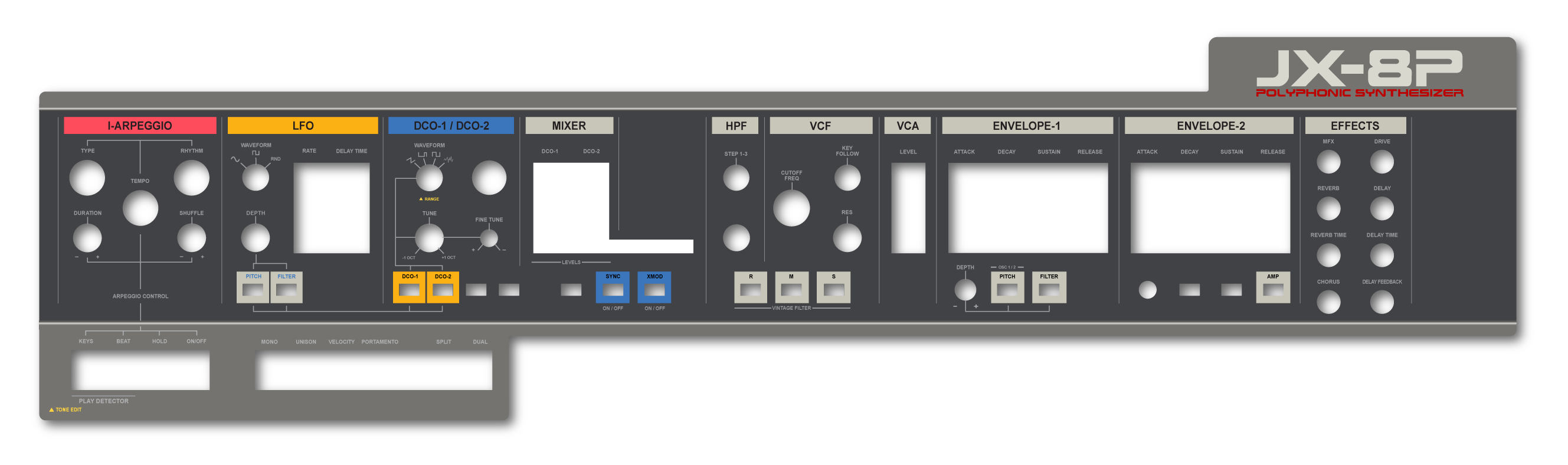Click the large TEMPO knob

point(140,208)
